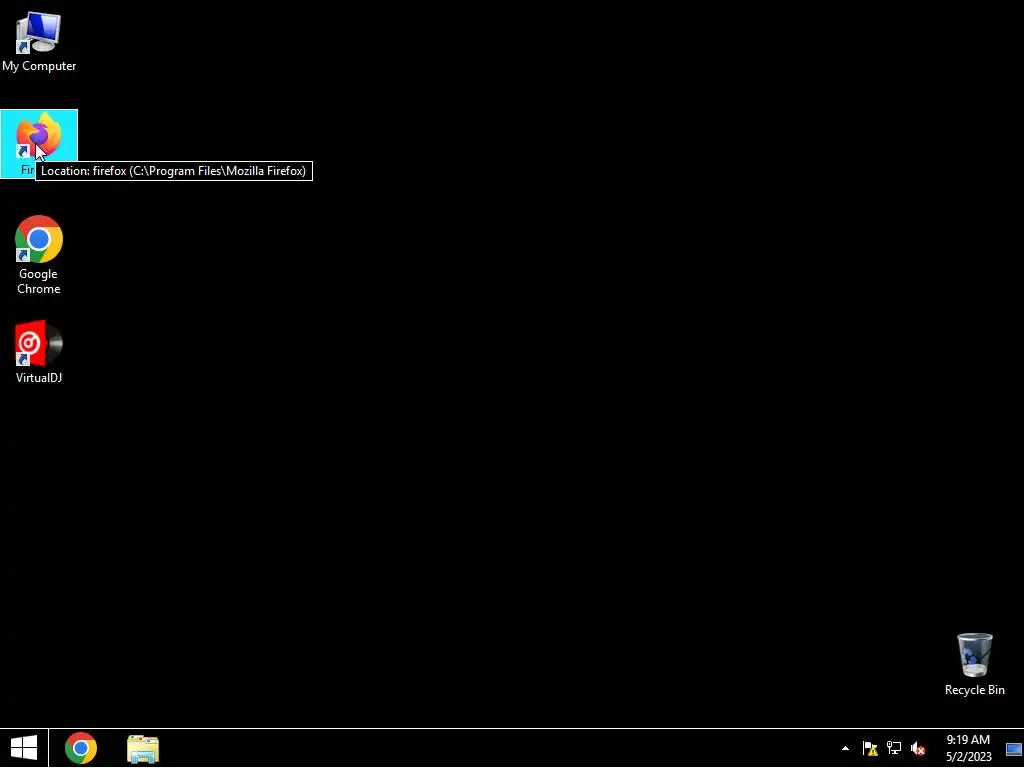
Task: Open the Action Center flag icon
Action: tap(870, 748)
